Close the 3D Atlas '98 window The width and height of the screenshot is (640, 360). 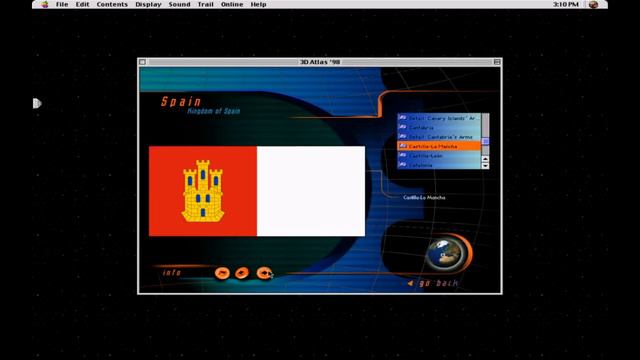[142, 62]
